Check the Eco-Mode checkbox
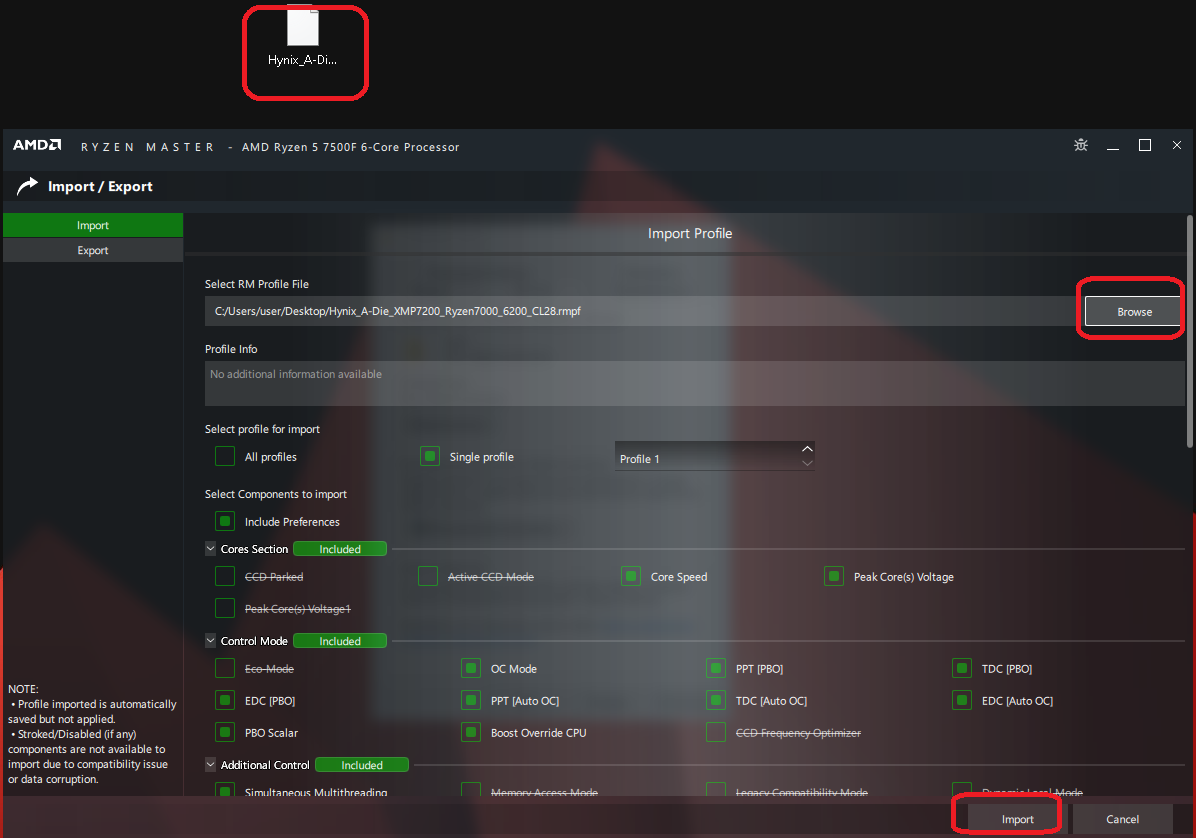 pyautogui.click(x=225, y=668)
